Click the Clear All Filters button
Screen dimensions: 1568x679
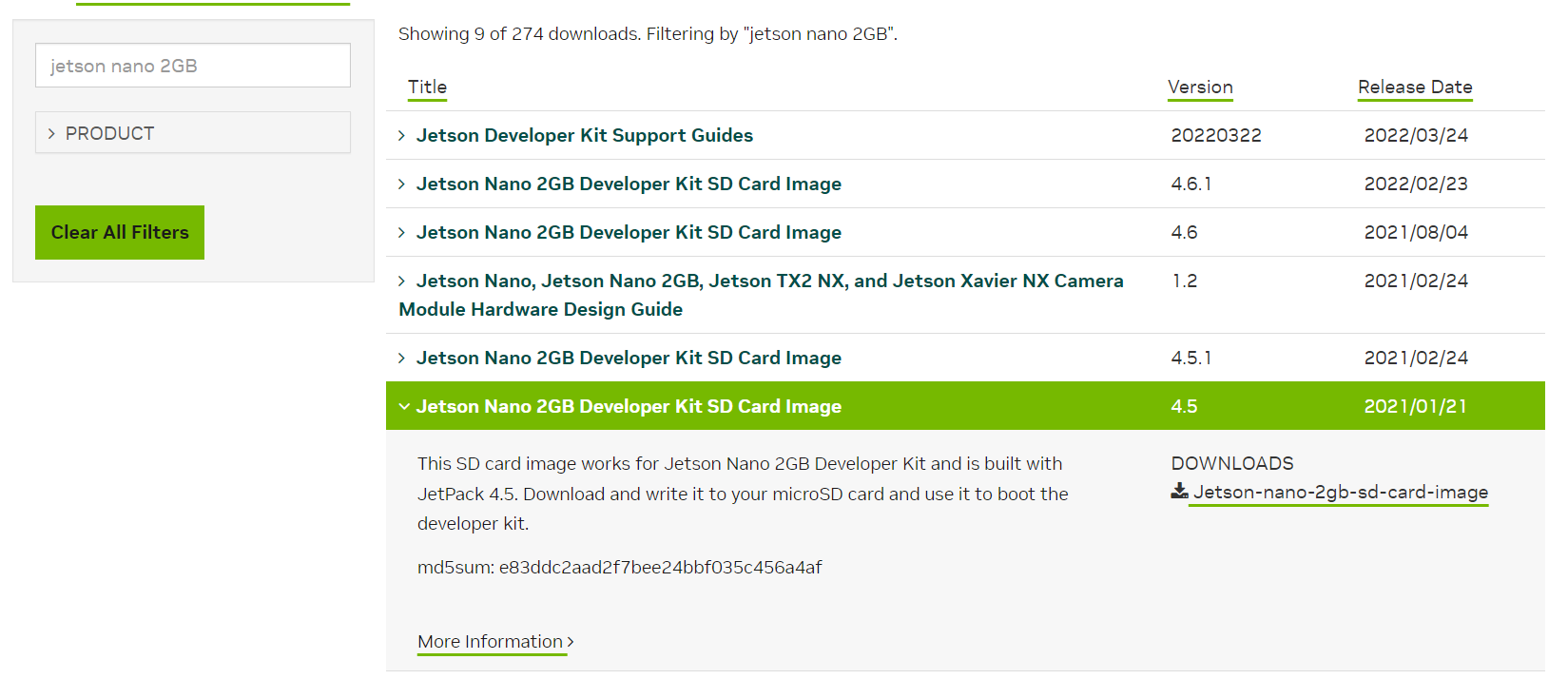[120, 232]
